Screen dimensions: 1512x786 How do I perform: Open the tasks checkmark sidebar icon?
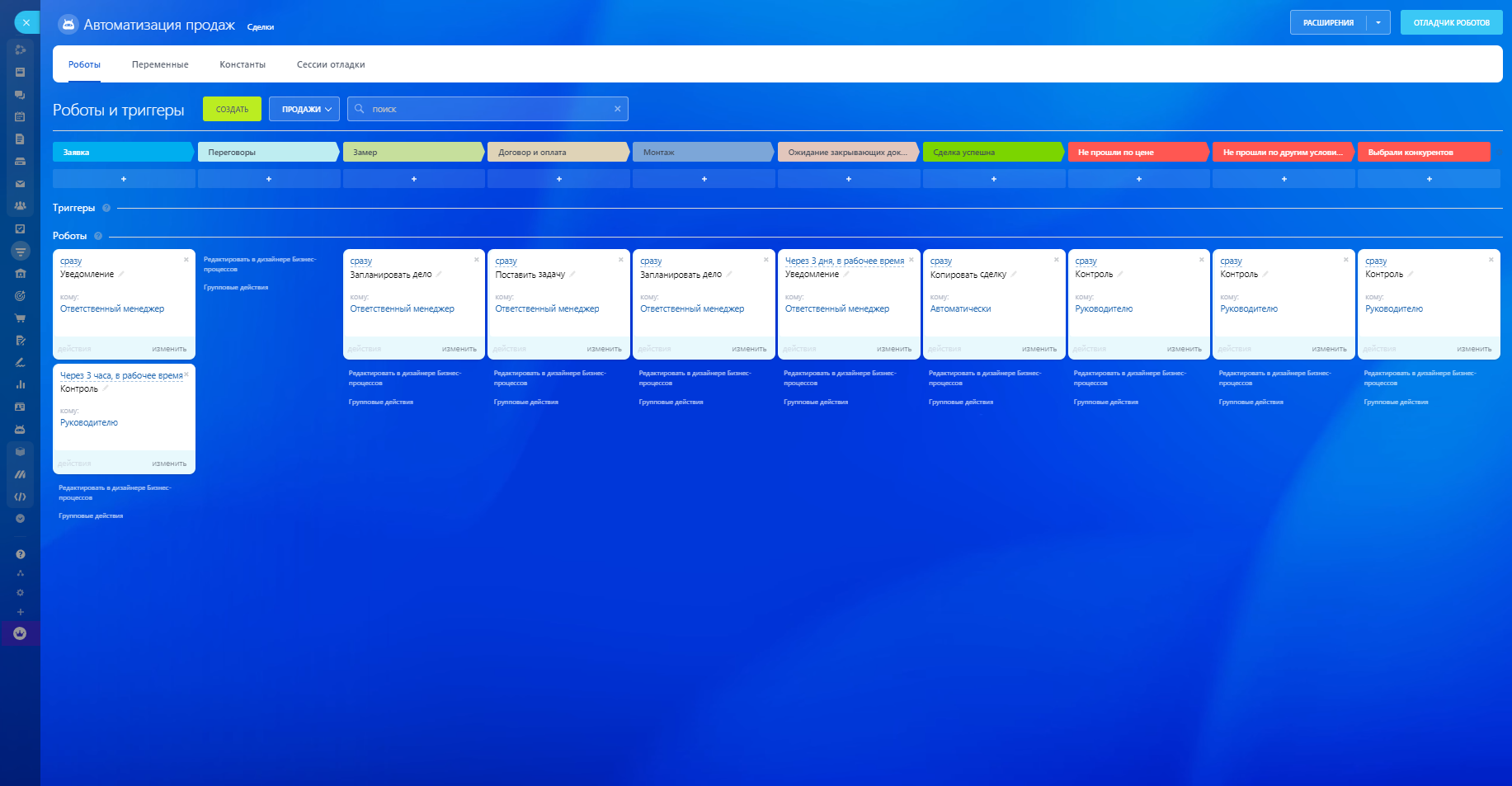click(x=21, y=229)
